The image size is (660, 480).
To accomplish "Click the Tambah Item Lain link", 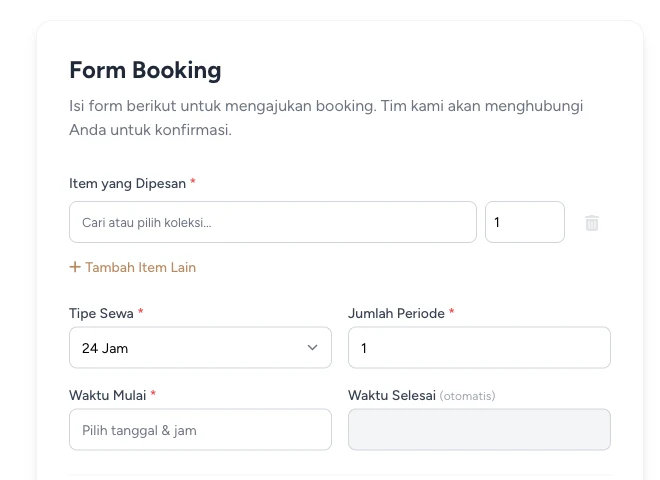I will coord(133,267).
